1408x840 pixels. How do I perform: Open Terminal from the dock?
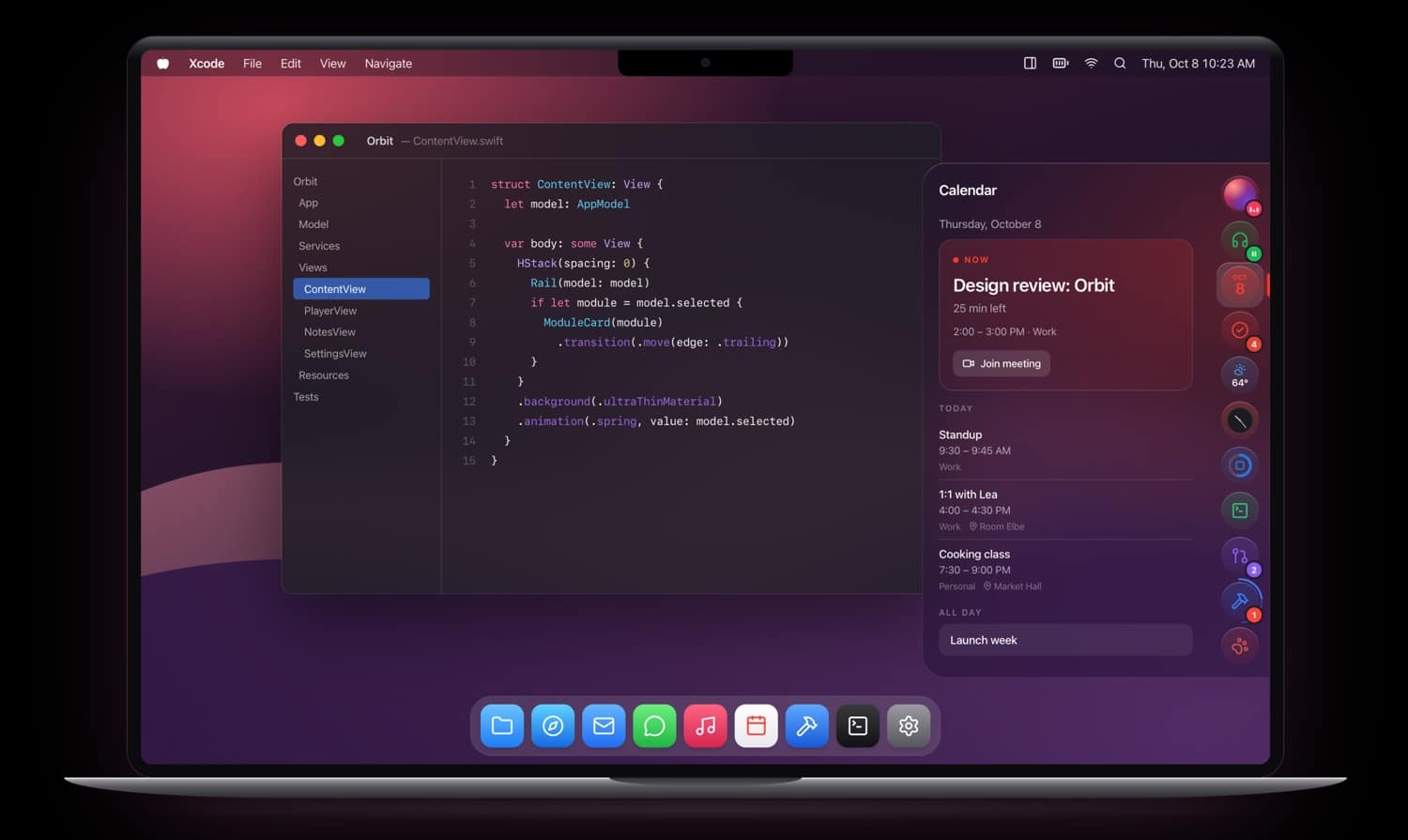[857, 725]
